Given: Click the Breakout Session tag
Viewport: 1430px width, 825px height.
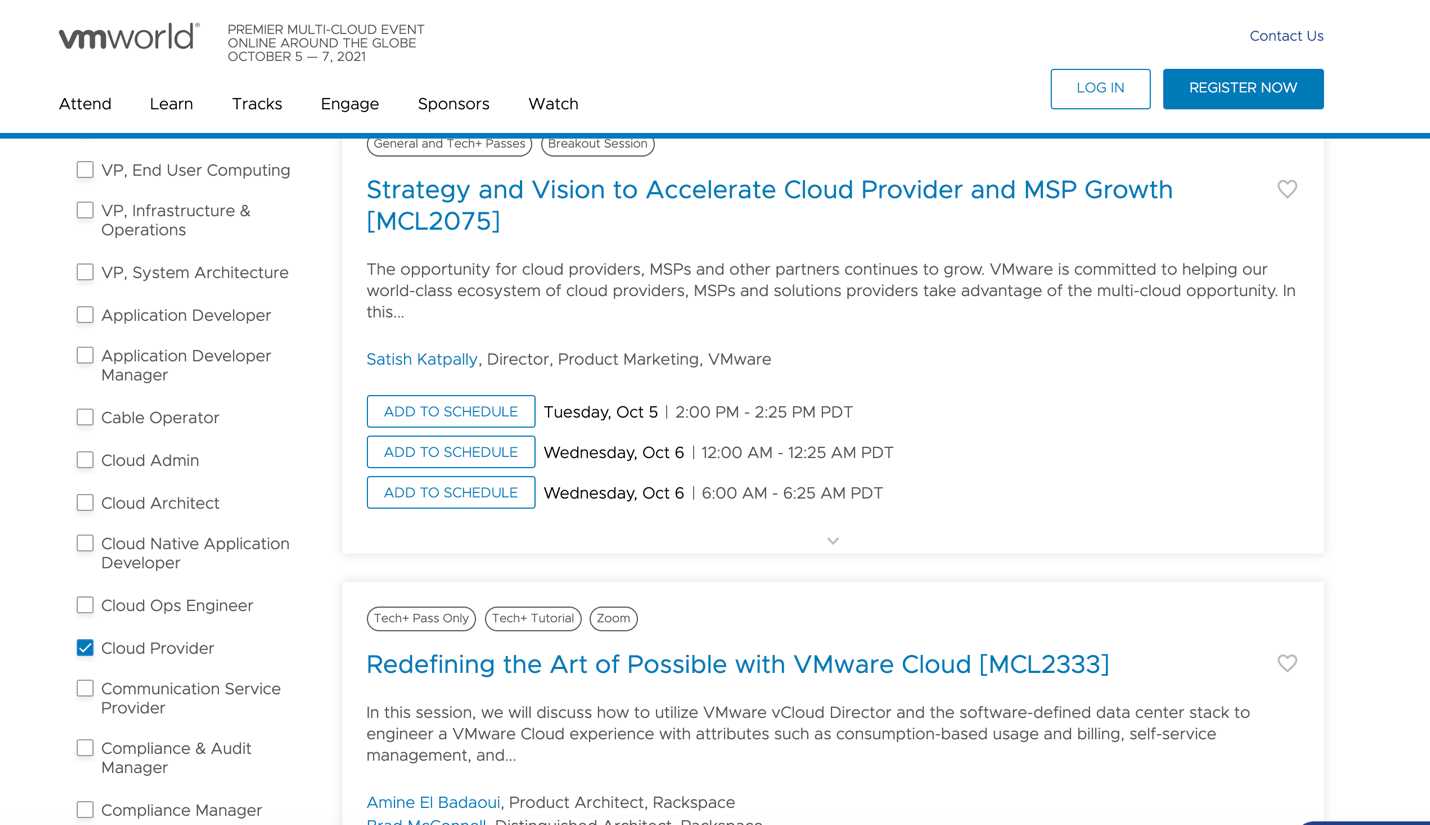Looking at the screenshot, I should pos(598,144).
